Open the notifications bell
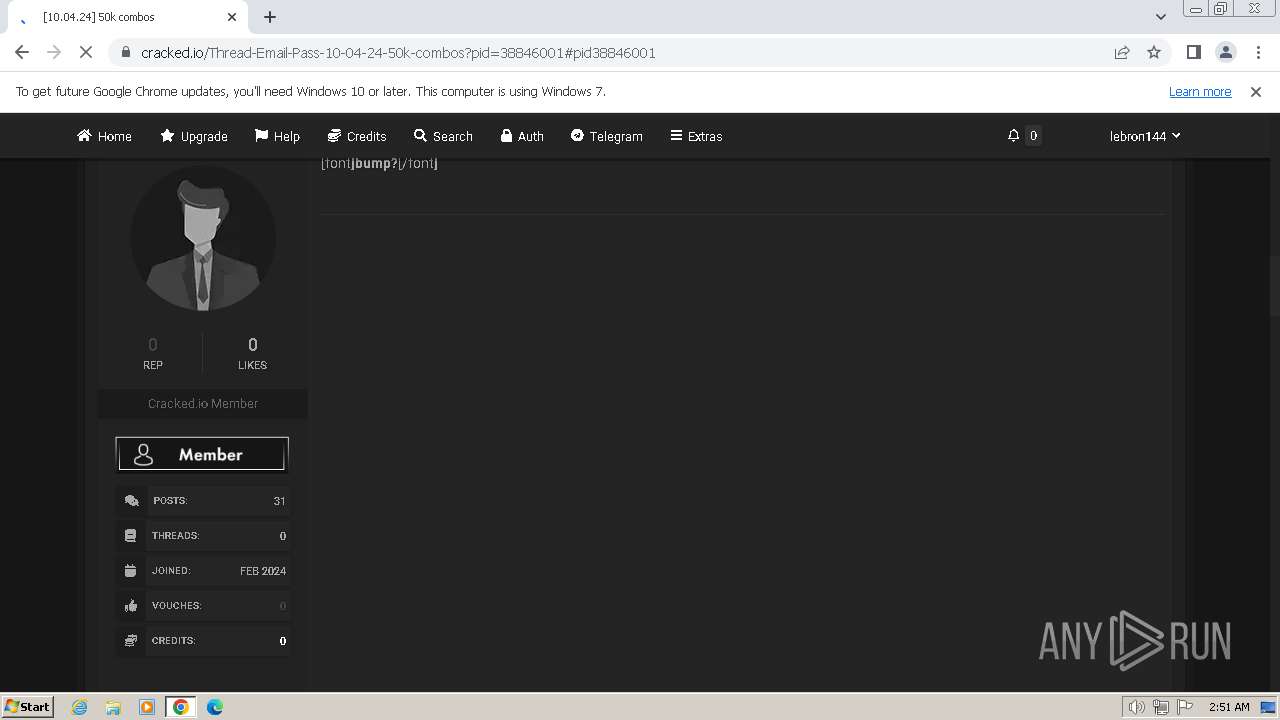Image resolution: width=1280 pixels, height=720 pixels. [1013, 135]
